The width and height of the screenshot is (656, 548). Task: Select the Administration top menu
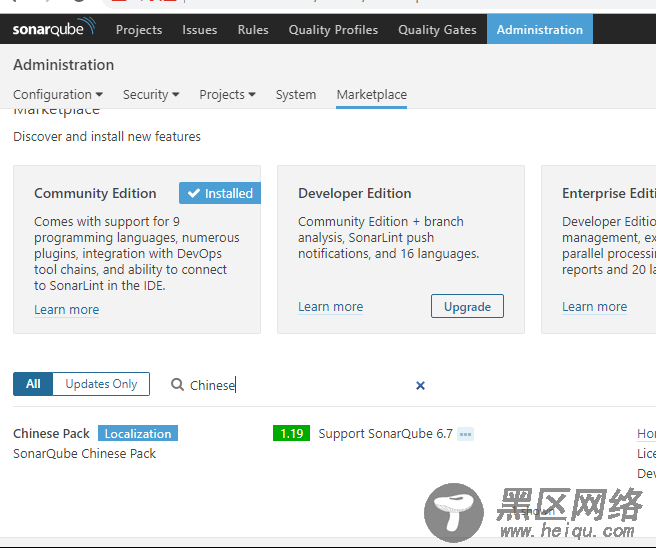540,29
